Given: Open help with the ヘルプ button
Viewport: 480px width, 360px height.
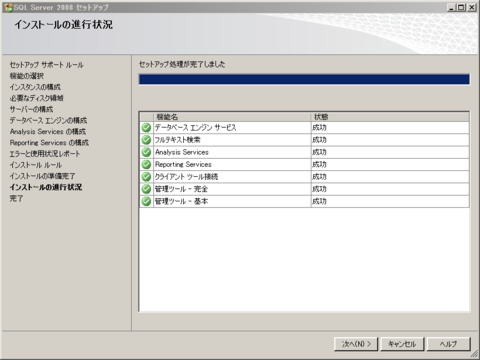Looking at the screenshot, I should [449, 344].
